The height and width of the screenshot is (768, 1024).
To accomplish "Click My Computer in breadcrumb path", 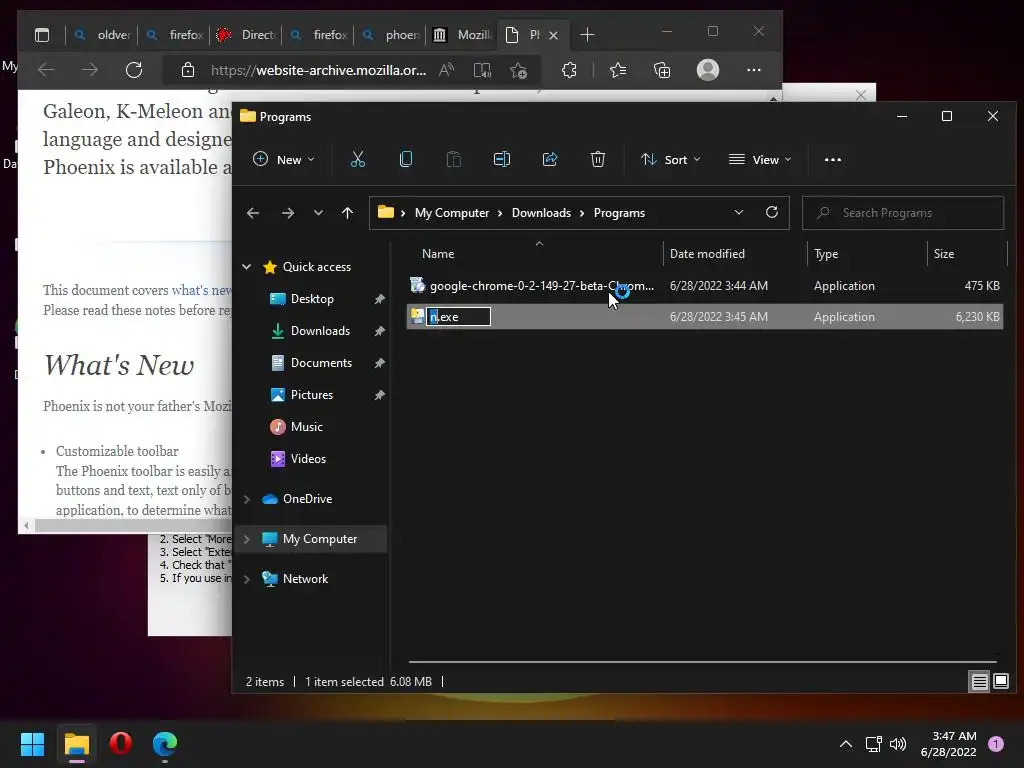I will click(452, 213).
